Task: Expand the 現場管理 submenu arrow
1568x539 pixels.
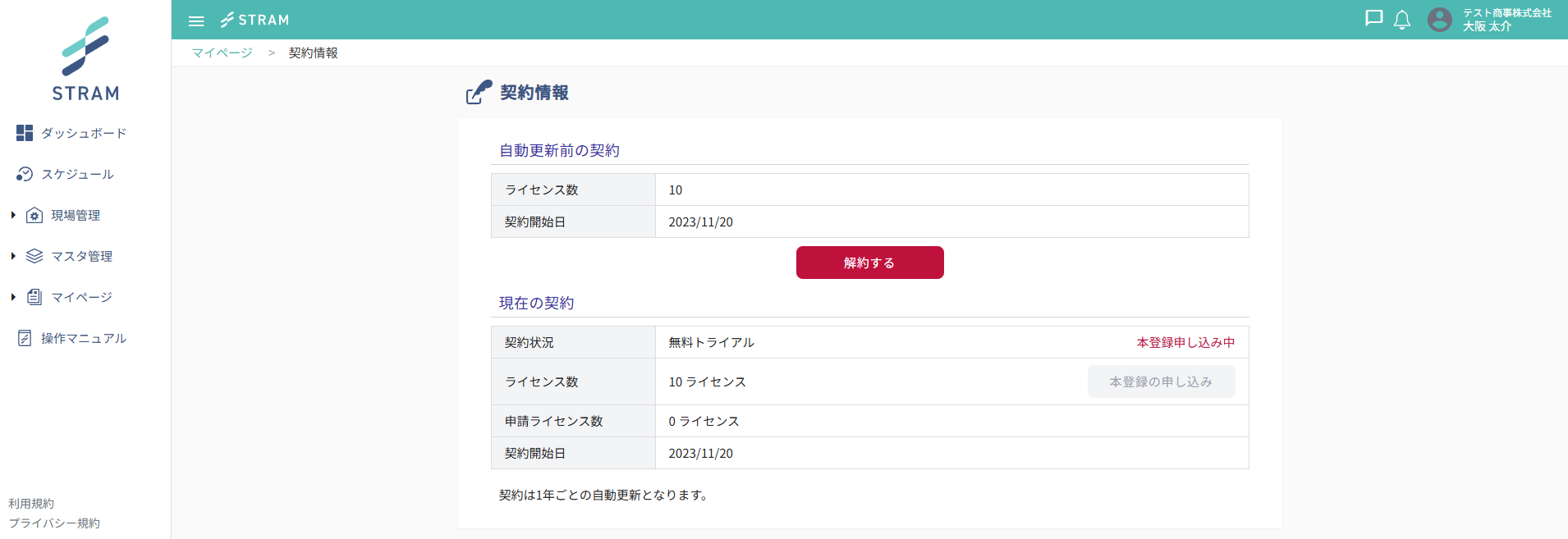Action: click(x=13, y=215)
